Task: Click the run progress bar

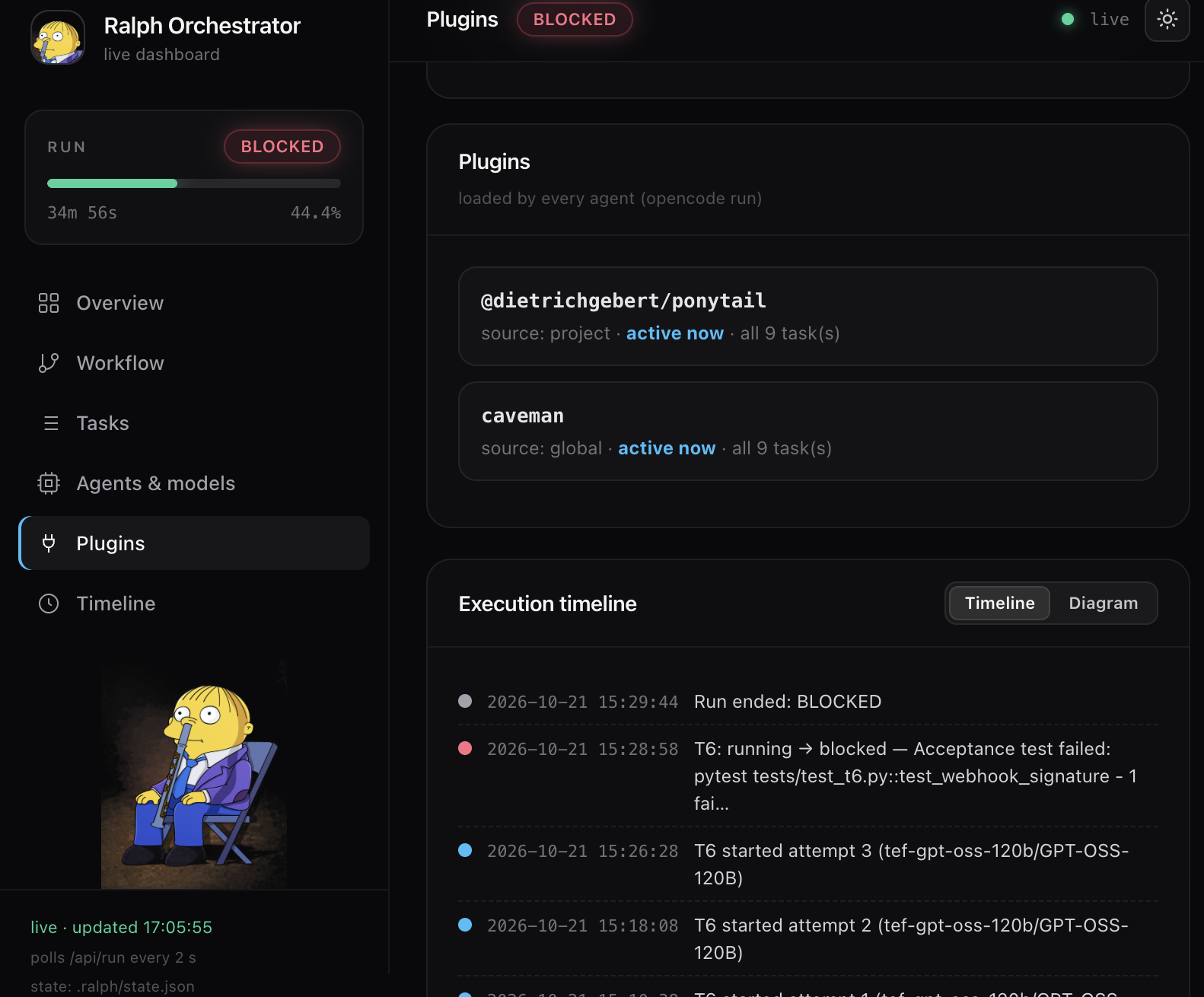Action: tap(194, 183)
